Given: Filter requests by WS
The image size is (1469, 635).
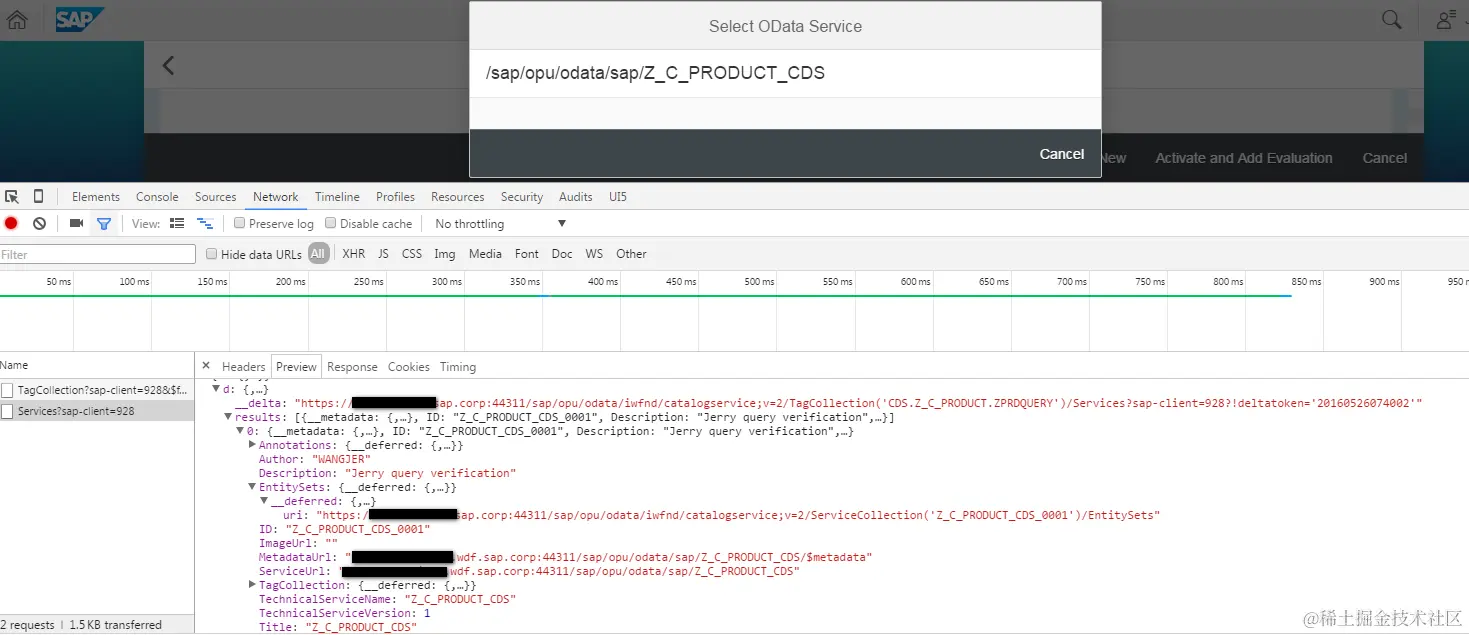Looking at the screenshot, I should 594,254.
